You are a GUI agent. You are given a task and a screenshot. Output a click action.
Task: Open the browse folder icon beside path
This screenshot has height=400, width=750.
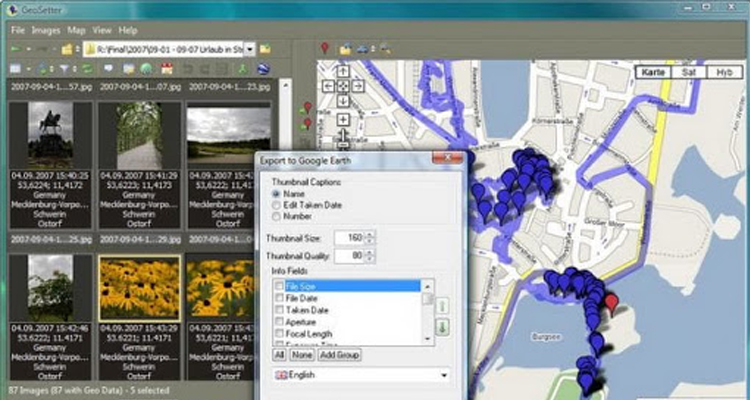[x=265, y=49]
